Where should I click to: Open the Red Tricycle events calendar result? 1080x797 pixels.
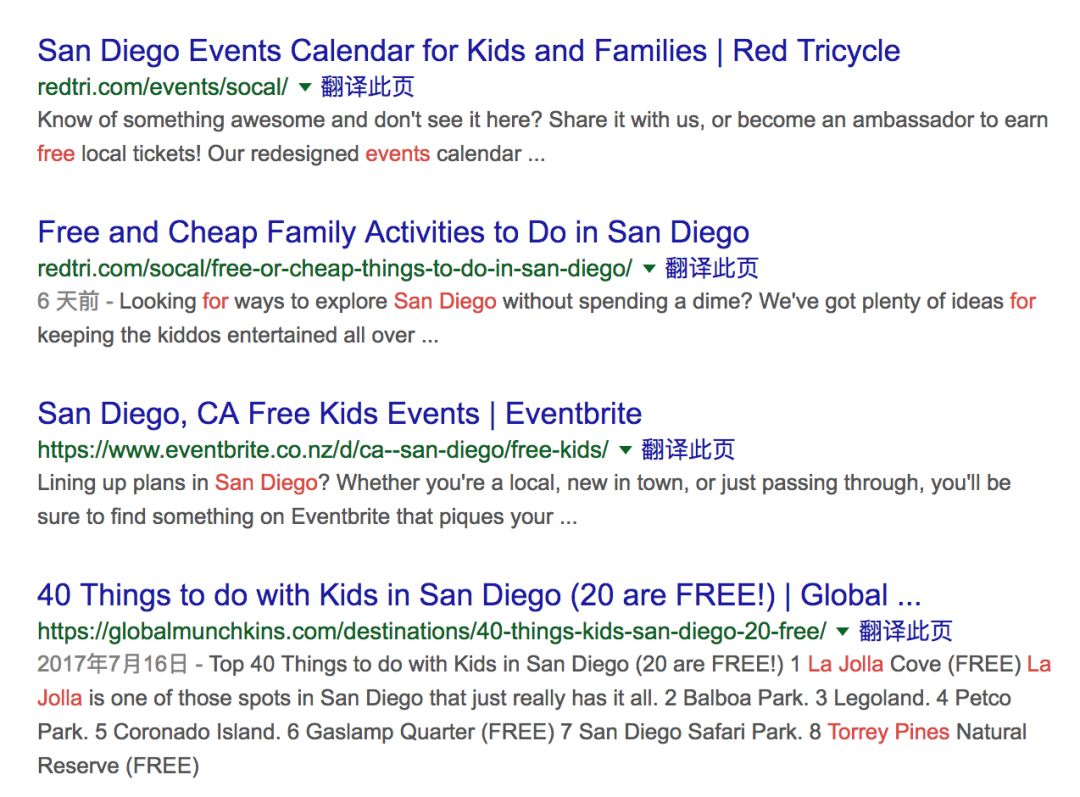(x=468, y=51)
